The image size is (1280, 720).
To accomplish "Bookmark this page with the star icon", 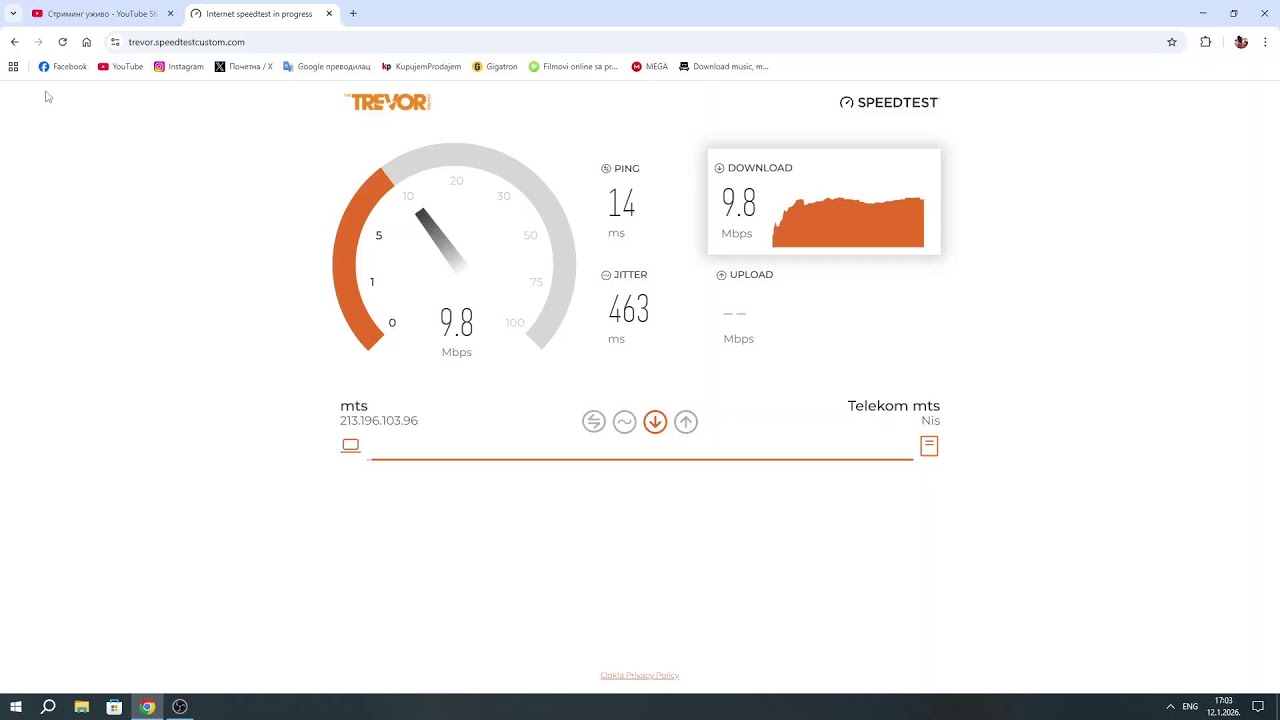I will 1172,42.
